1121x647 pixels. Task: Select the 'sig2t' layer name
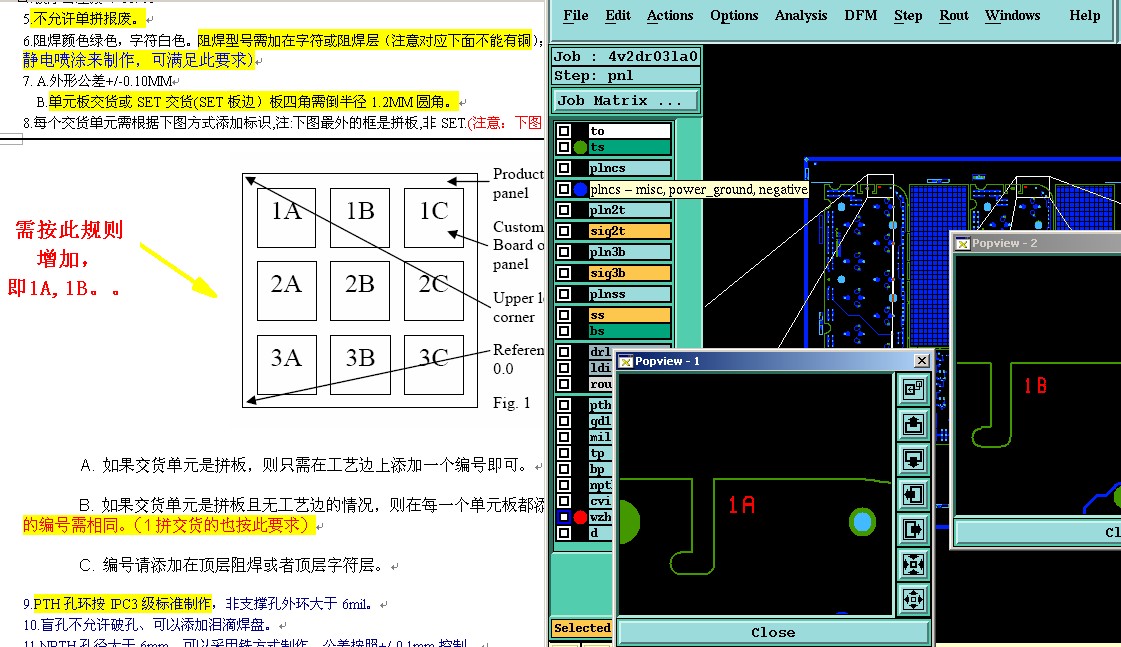click(630, 231)
